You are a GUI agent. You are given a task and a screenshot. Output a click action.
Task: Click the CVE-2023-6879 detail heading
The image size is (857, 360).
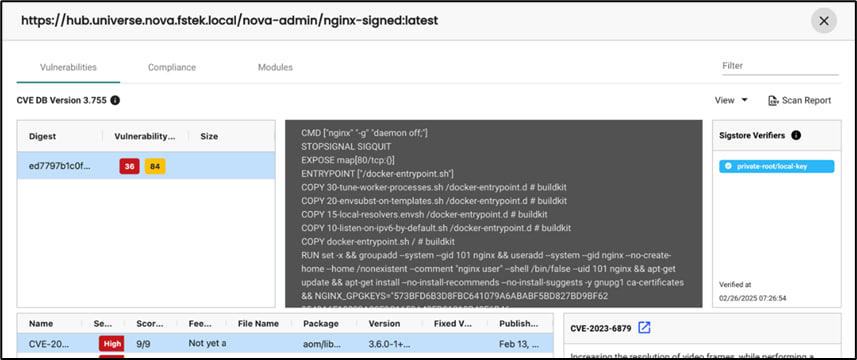(601, 328)
